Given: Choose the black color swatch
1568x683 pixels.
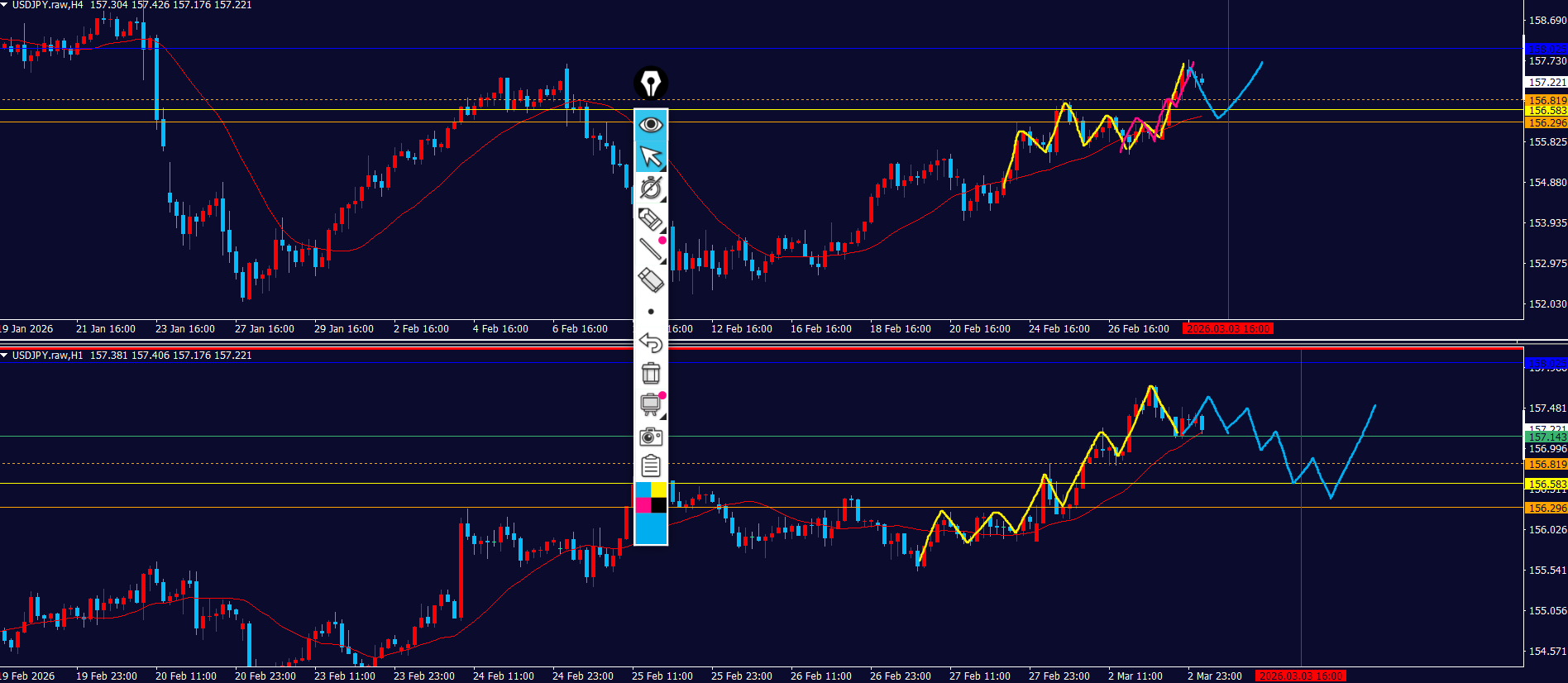Looking at the screenshot, I should tap(659, 505).
